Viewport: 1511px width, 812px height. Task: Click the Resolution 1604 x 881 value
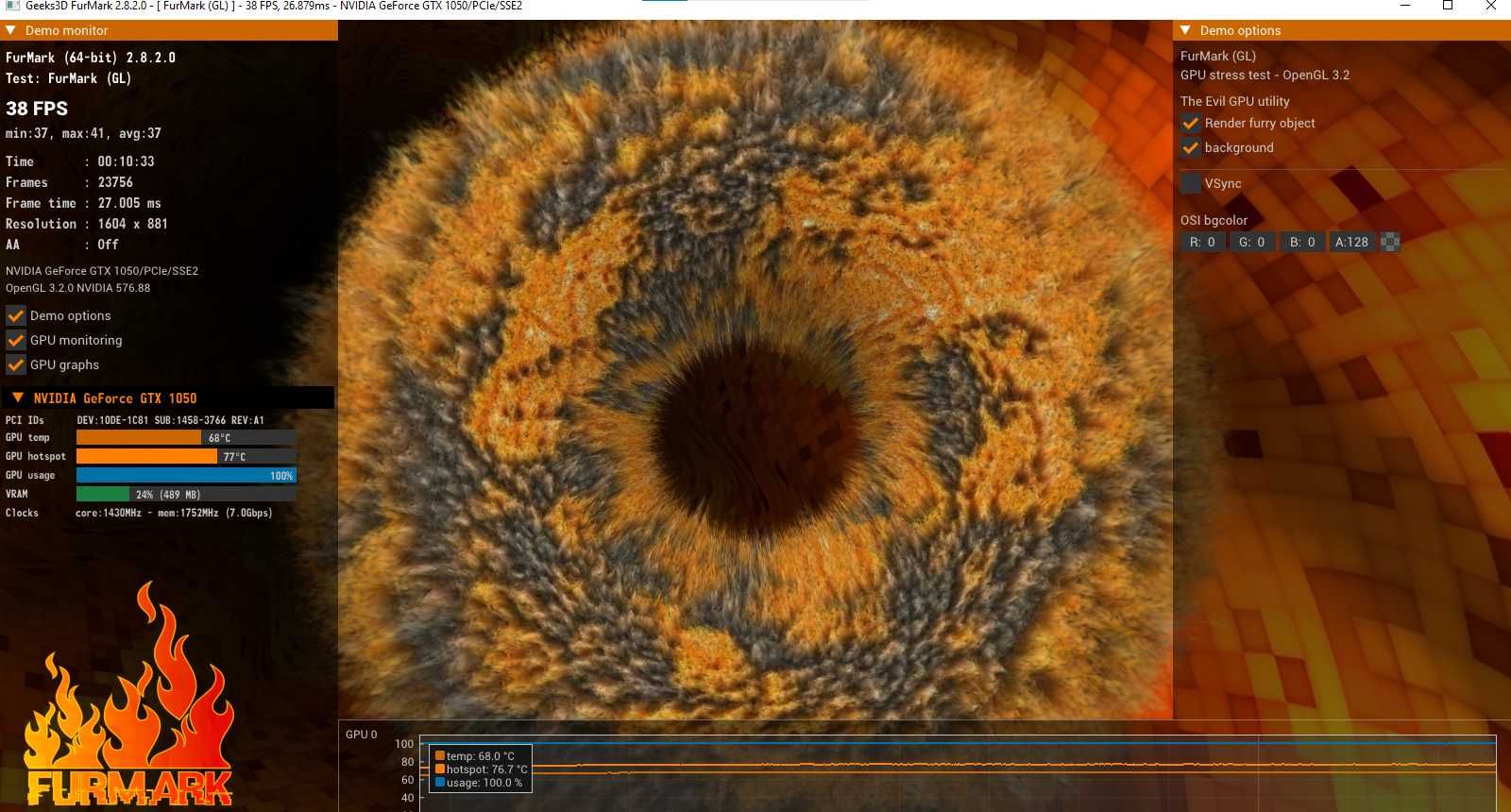click(132, 224)
